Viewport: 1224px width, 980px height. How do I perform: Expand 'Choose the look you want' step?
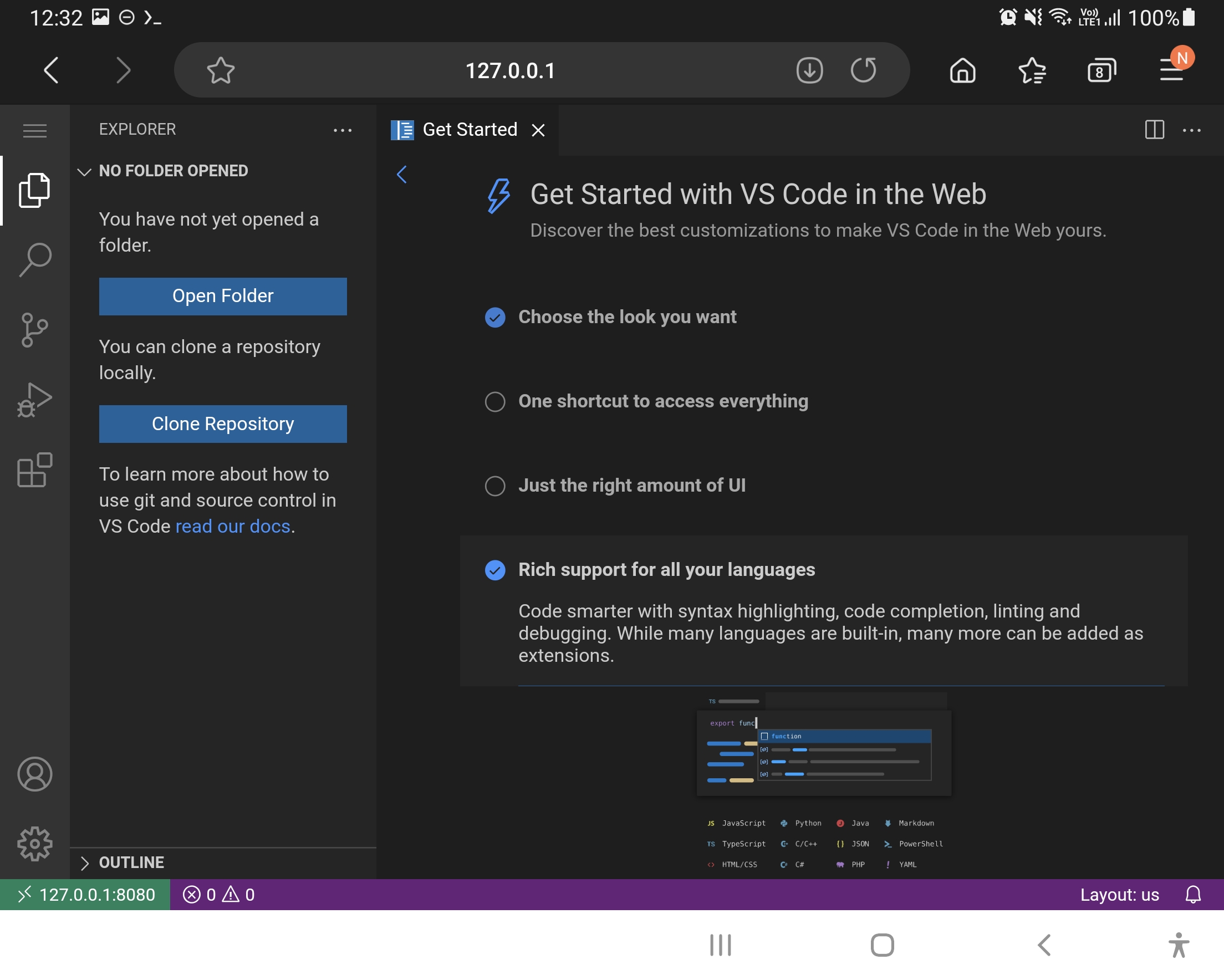(627, 317)
